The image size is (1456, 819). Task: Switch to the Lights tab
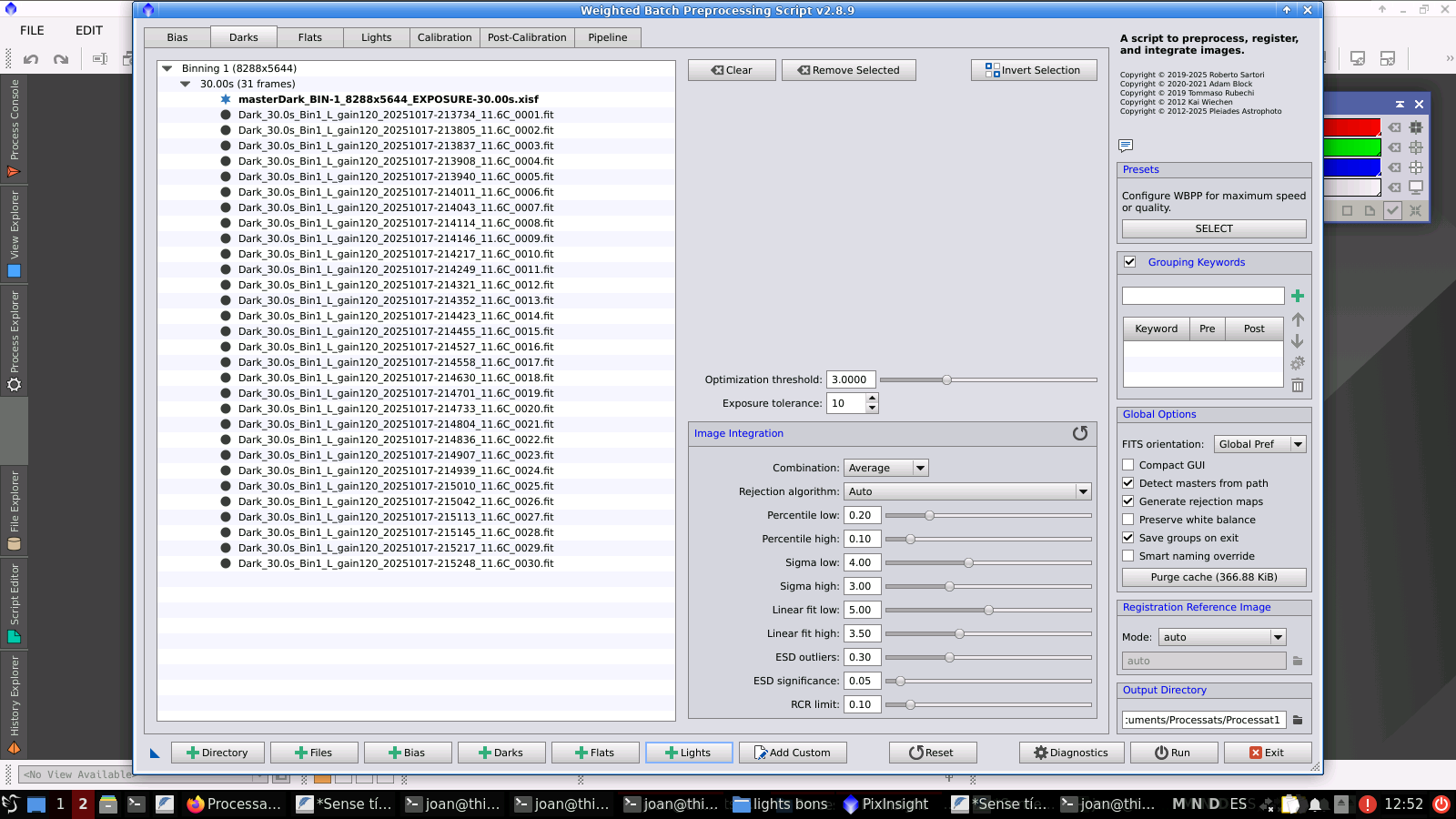376,37
